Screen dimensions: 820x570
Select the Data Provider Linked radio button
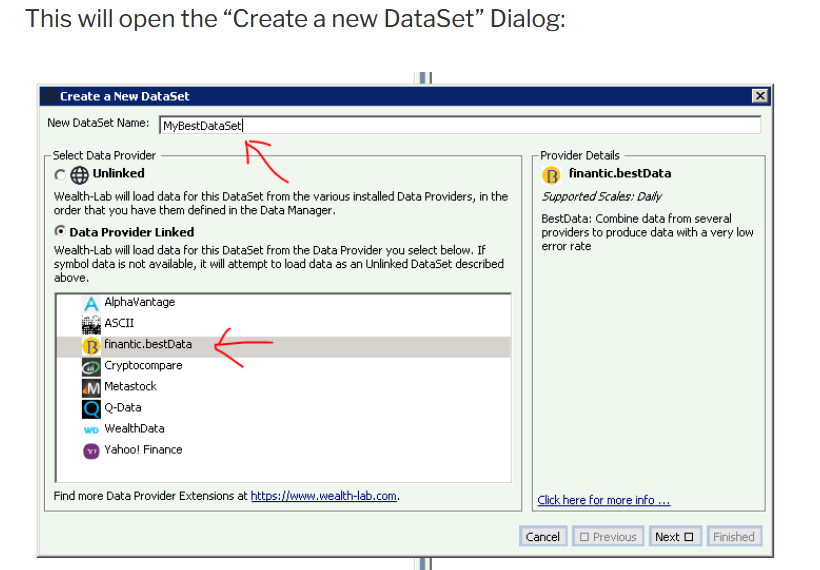pos(60,231)
